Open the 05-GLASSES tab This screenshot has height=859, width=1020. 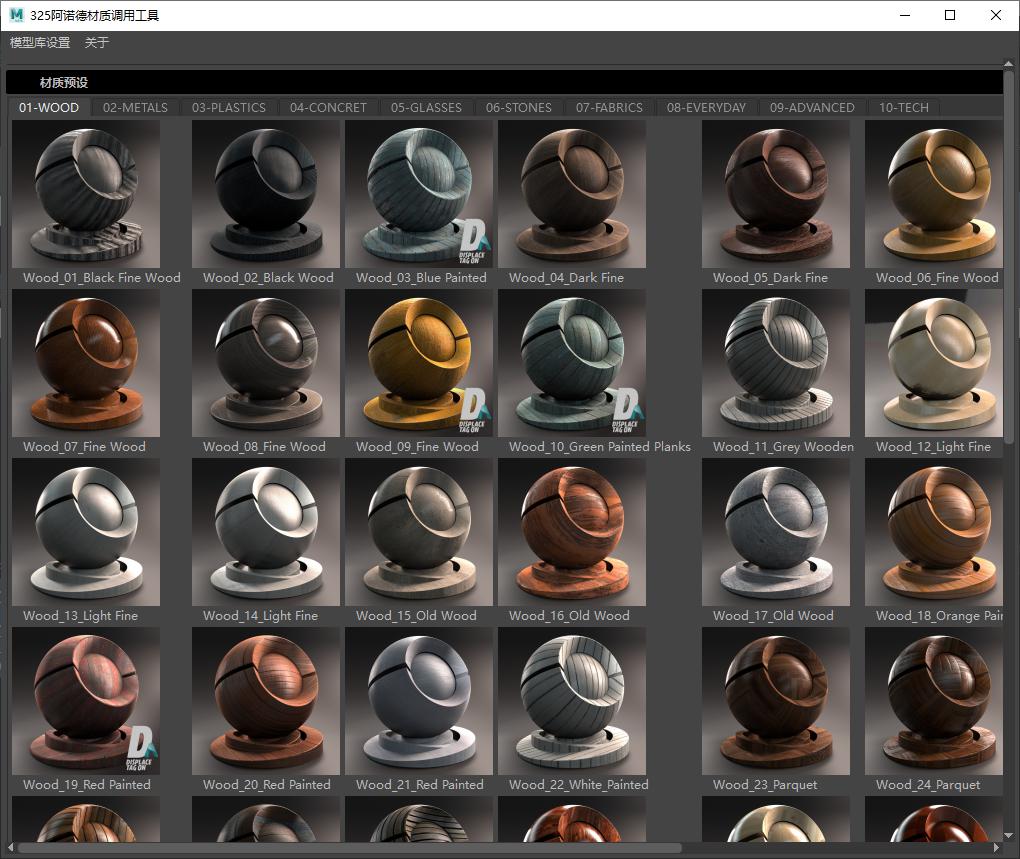(x=426, y=107)
